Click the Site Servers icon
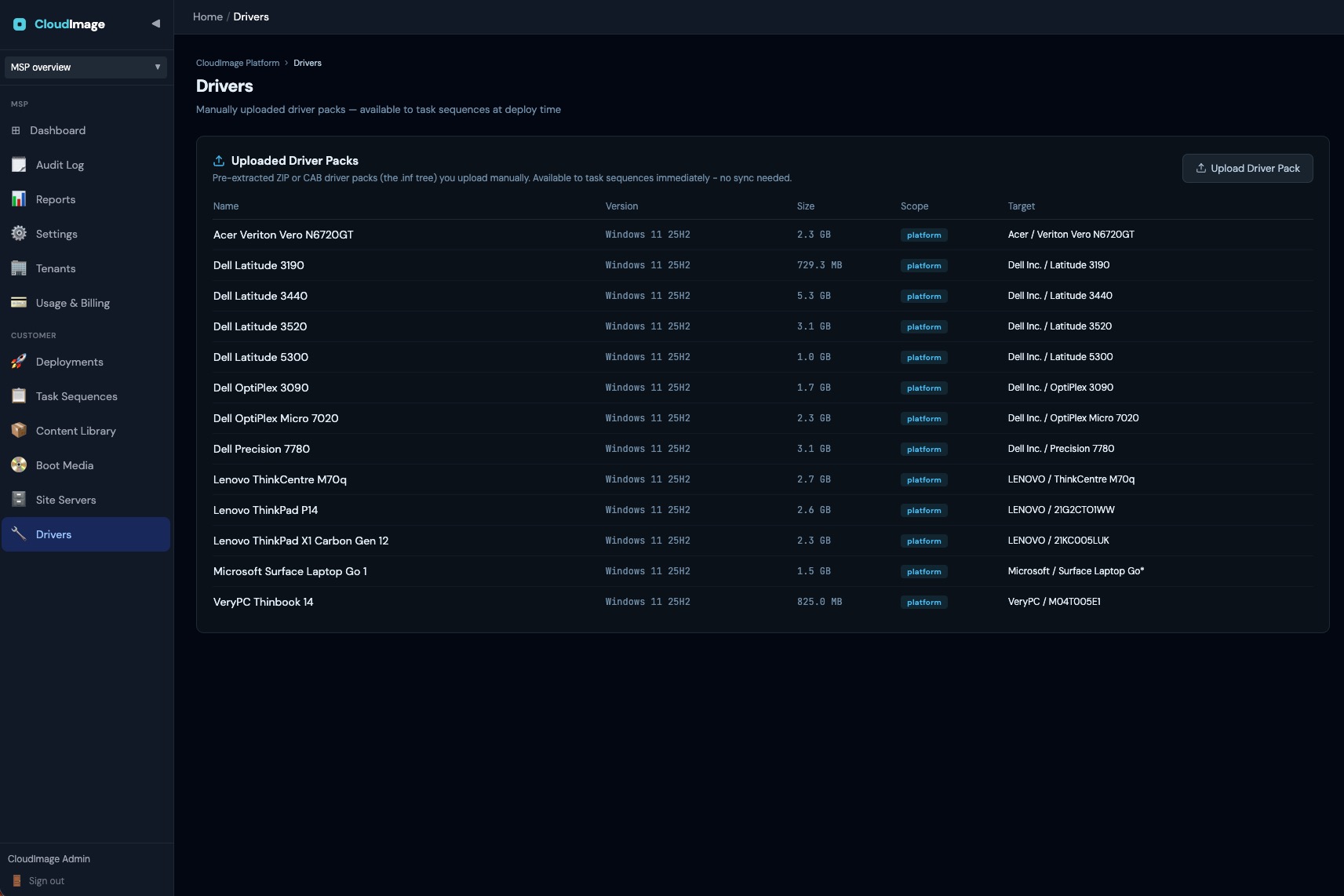The image size is (1344, 896). pos(19,500)
